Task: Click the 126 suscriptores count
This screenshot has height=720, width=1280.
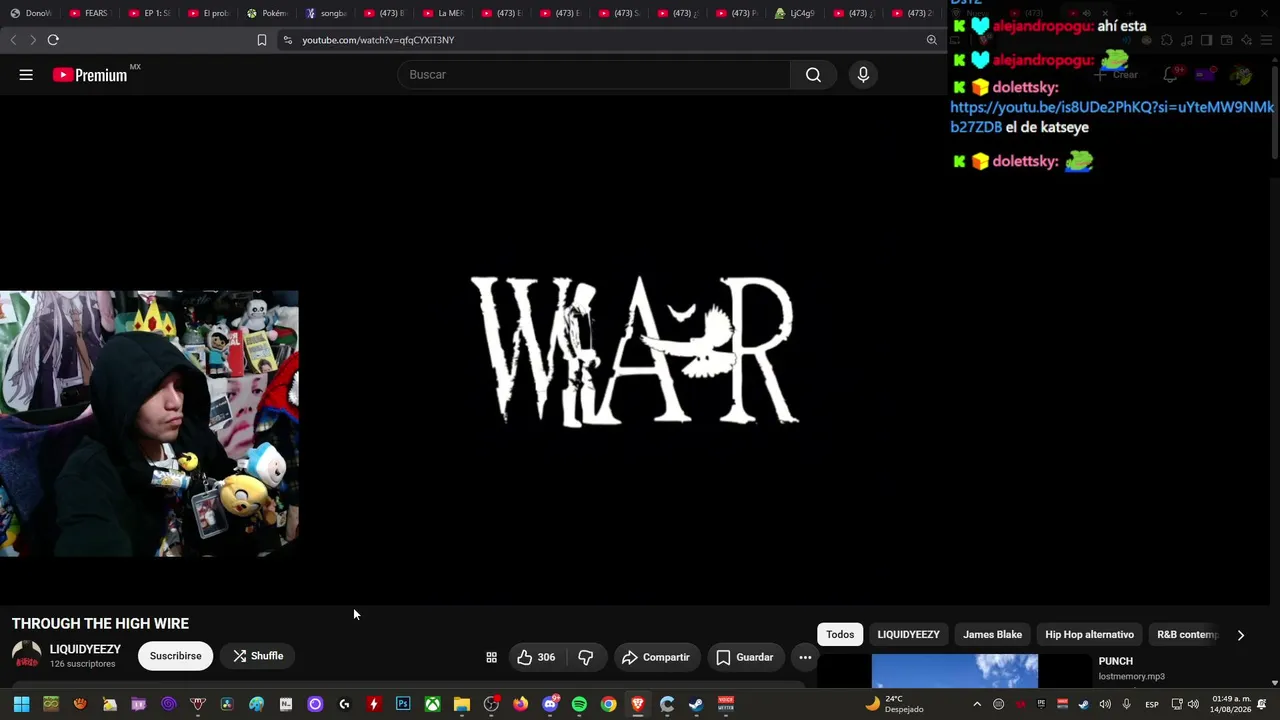Action: pyautogui.click(x=83, y=664)
